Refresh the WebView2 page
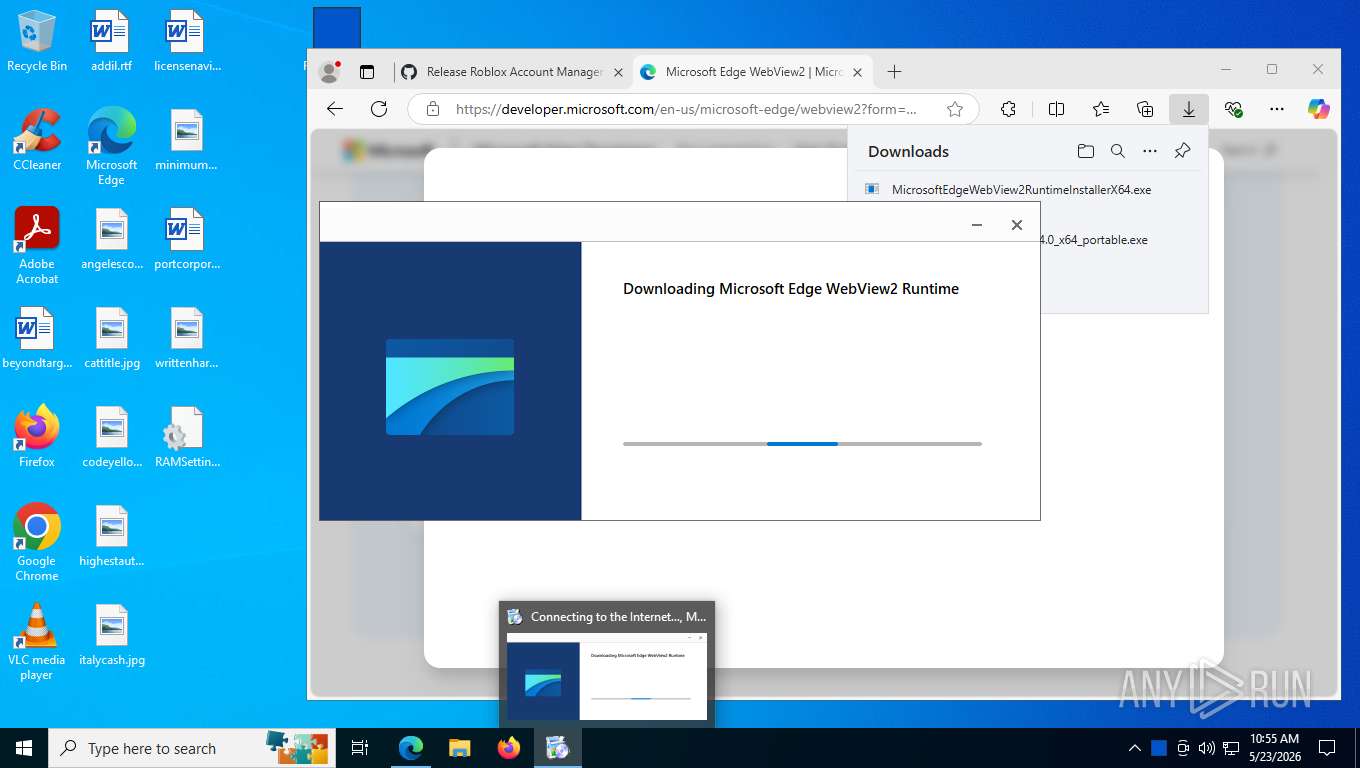The height and width of the screenshot is (768, 1360). 379,109
